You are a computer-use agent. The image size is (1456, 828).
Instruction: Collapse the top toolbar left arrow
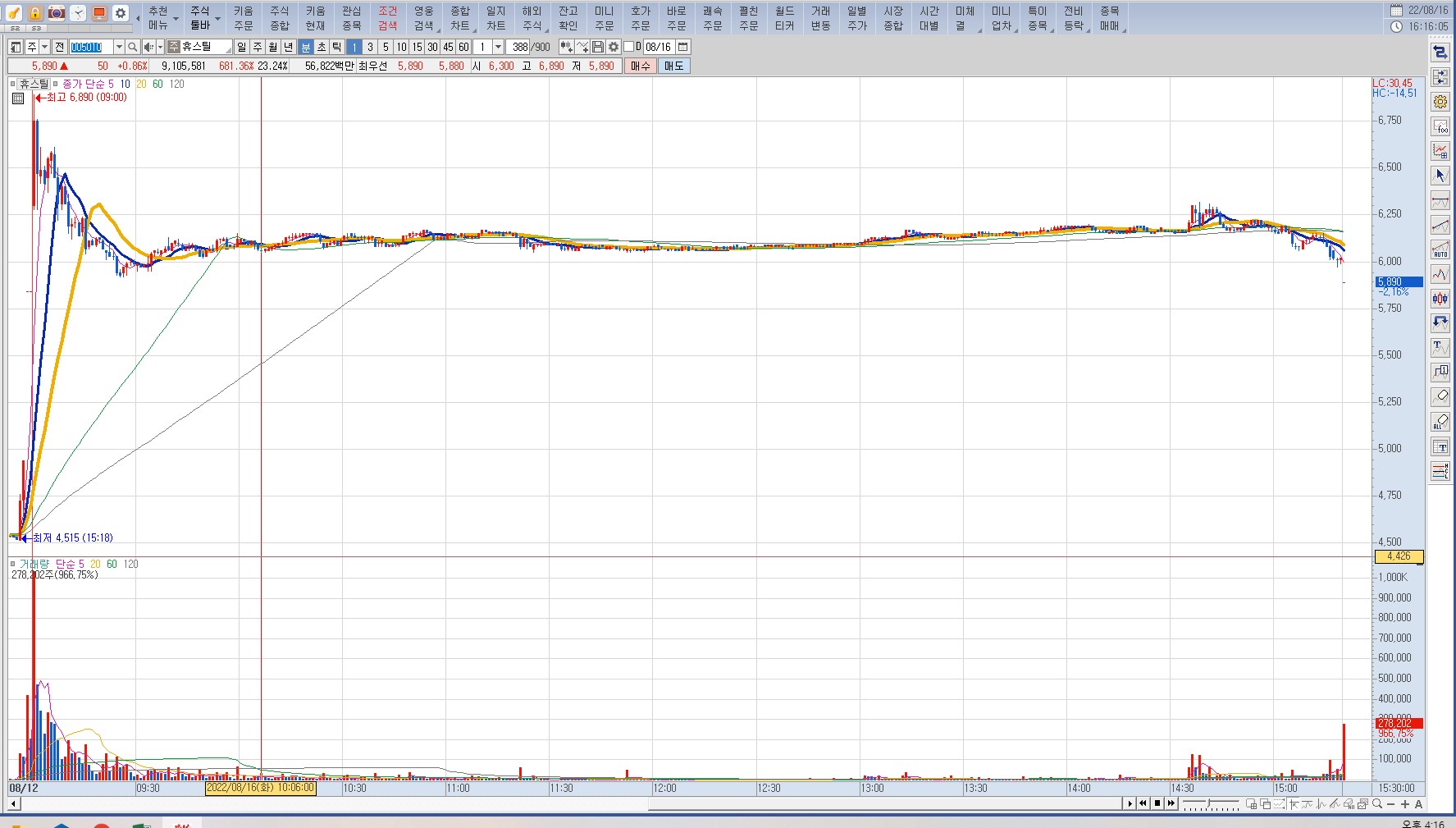click(x=137, y=17)
